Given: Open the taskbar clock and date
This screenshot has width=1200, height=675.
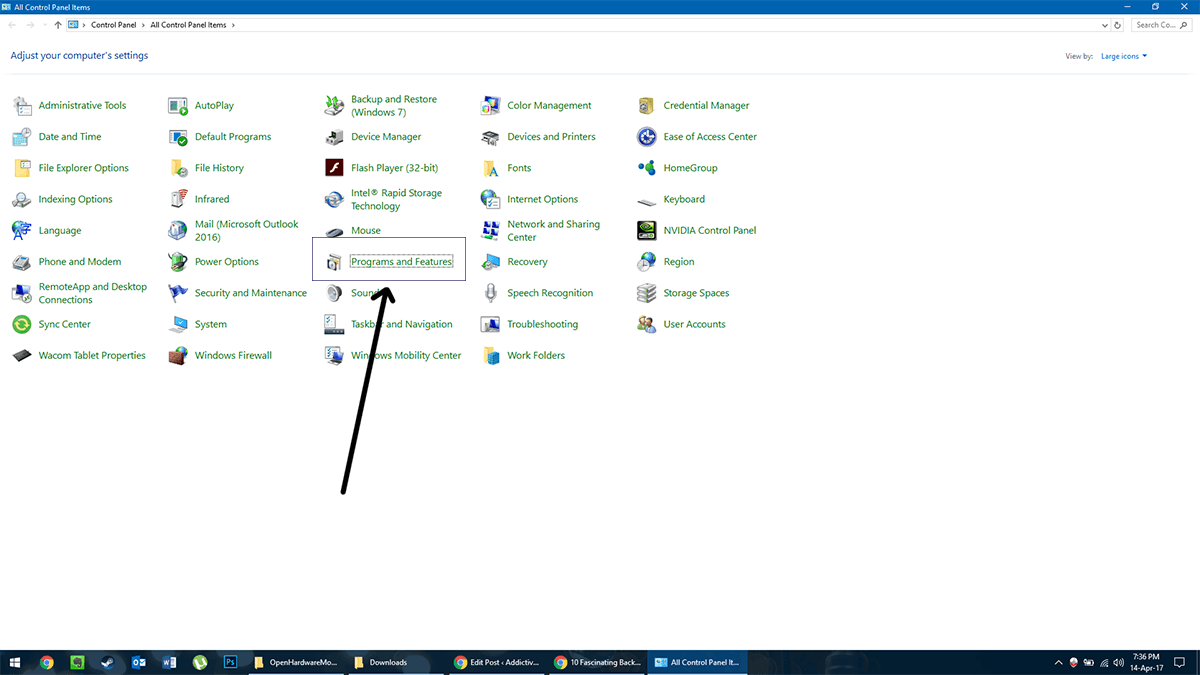Looking at the screenshot, I should click(1145, 662).
